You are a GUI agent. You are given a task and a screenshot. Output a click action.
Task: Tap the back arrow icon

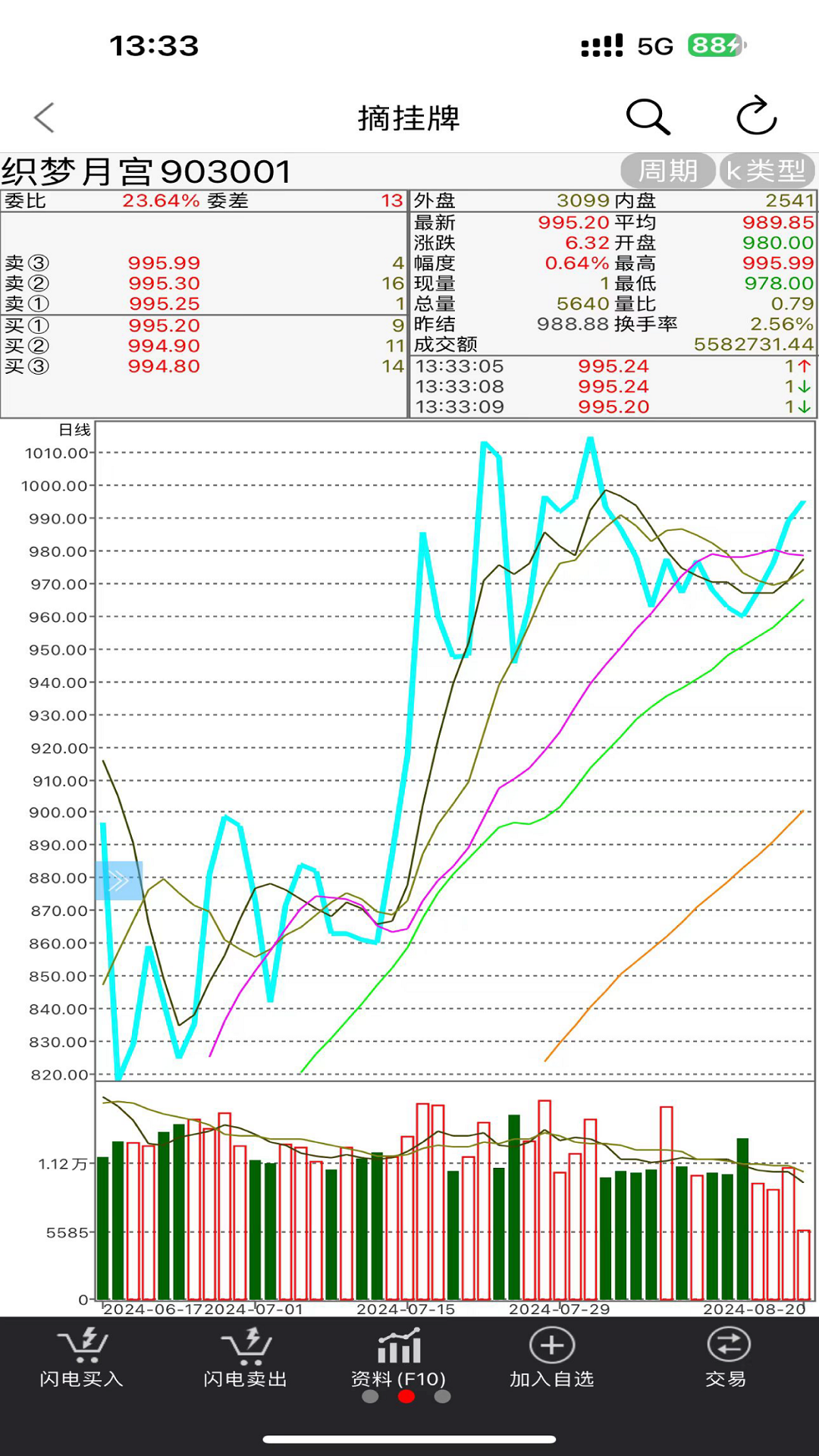(44, 118)
